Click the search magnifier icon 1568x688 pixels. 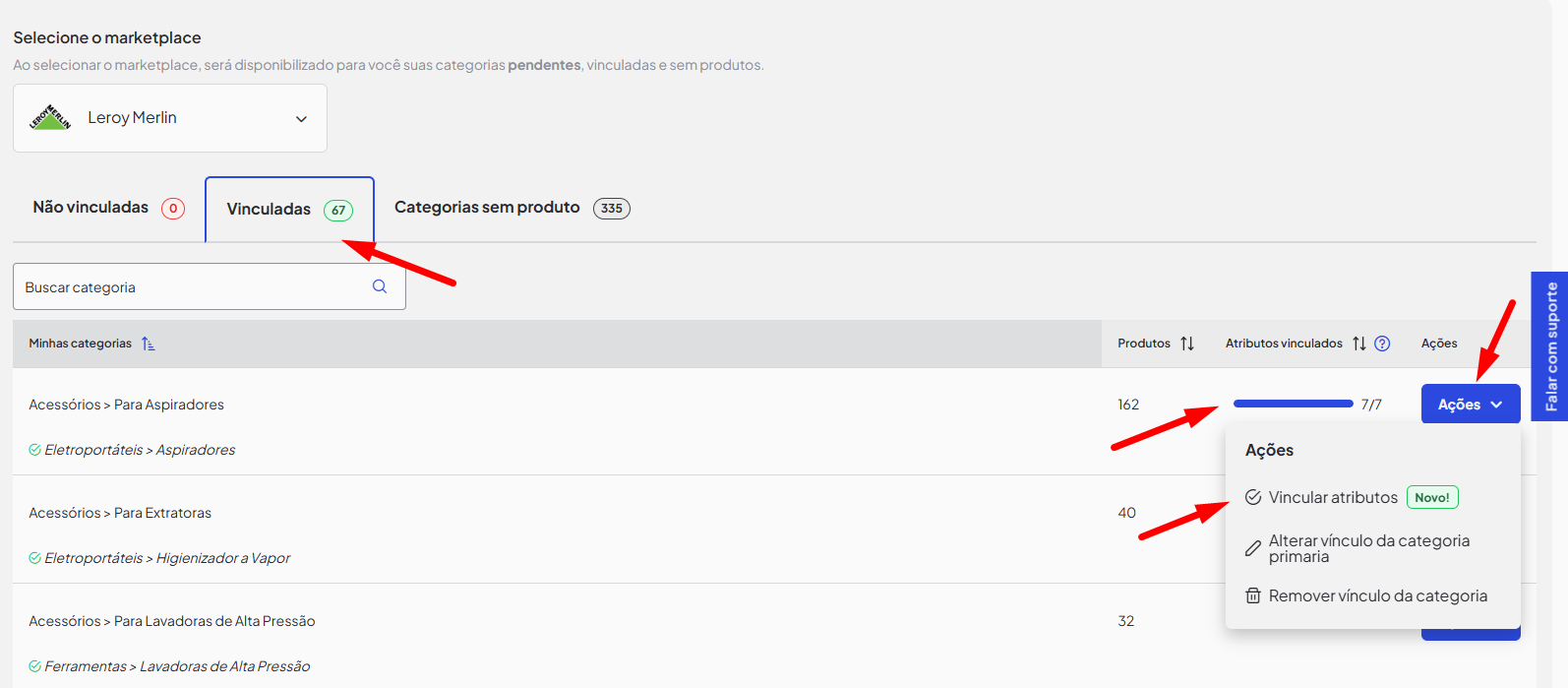tap(380, 286)
